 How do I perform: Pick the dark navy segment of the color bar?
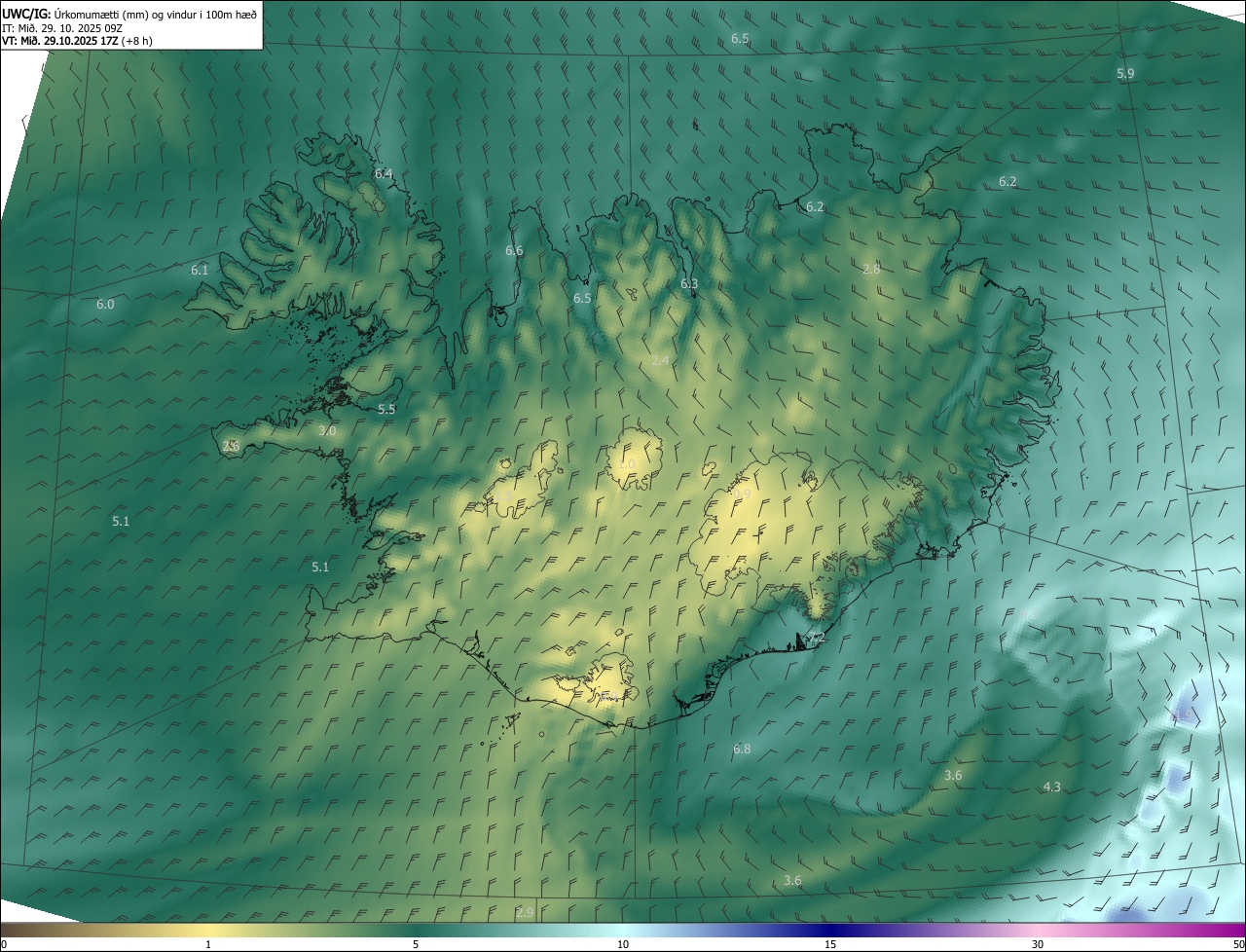[830, 931]
